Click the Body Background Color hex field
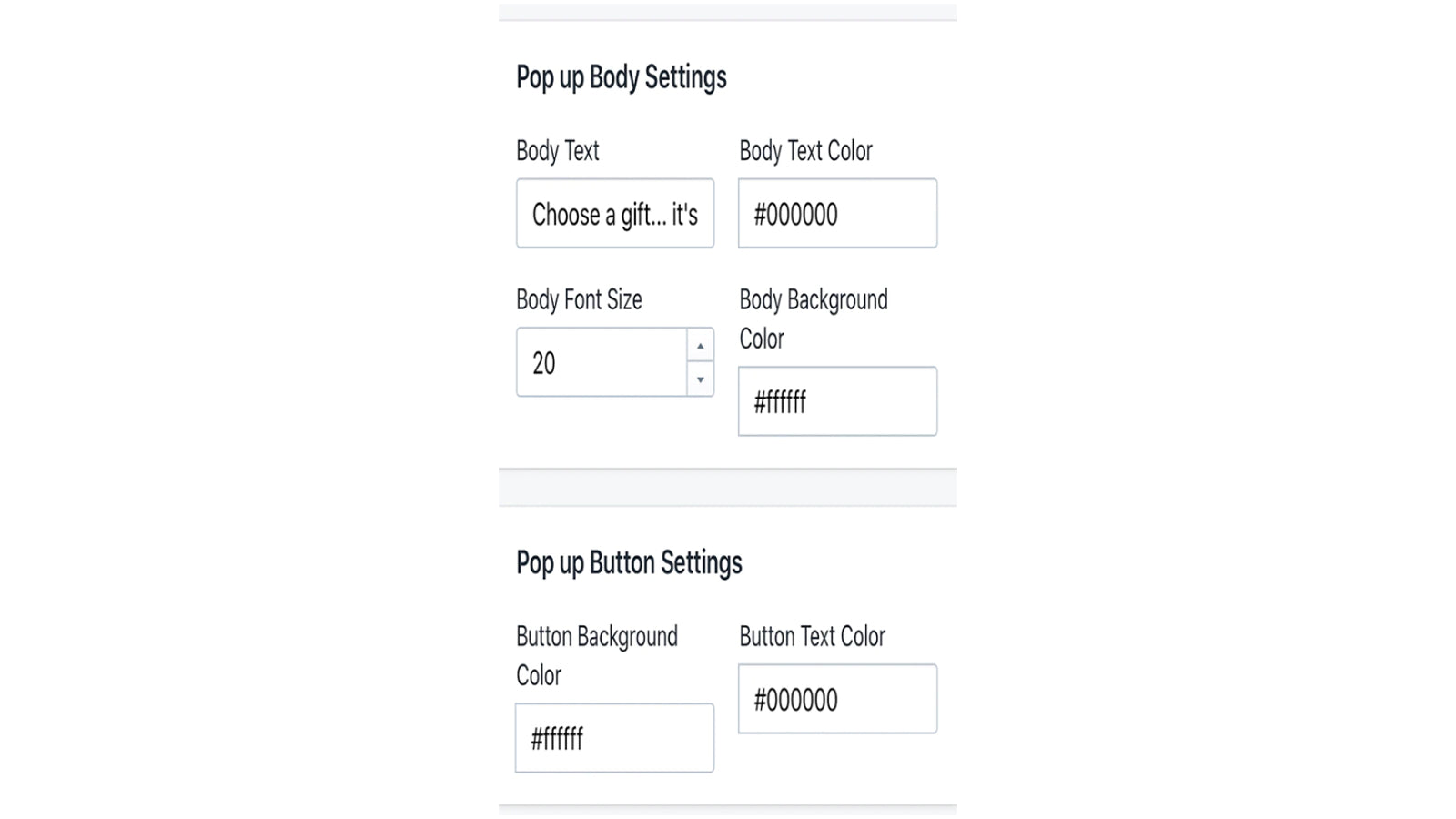This screenshot has width=1456, height=819. pyautogui.click(x=837, y=401)
